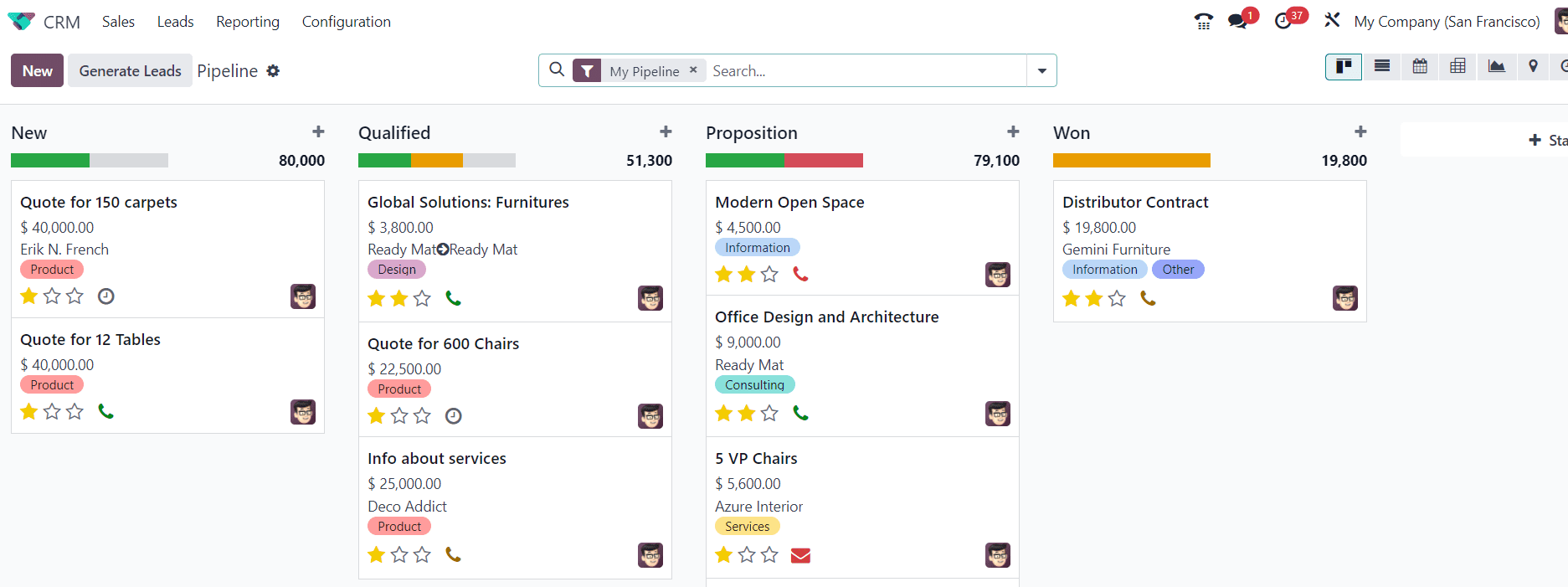Click the Consulting tag on Office Design card

(x=754, y=384)
